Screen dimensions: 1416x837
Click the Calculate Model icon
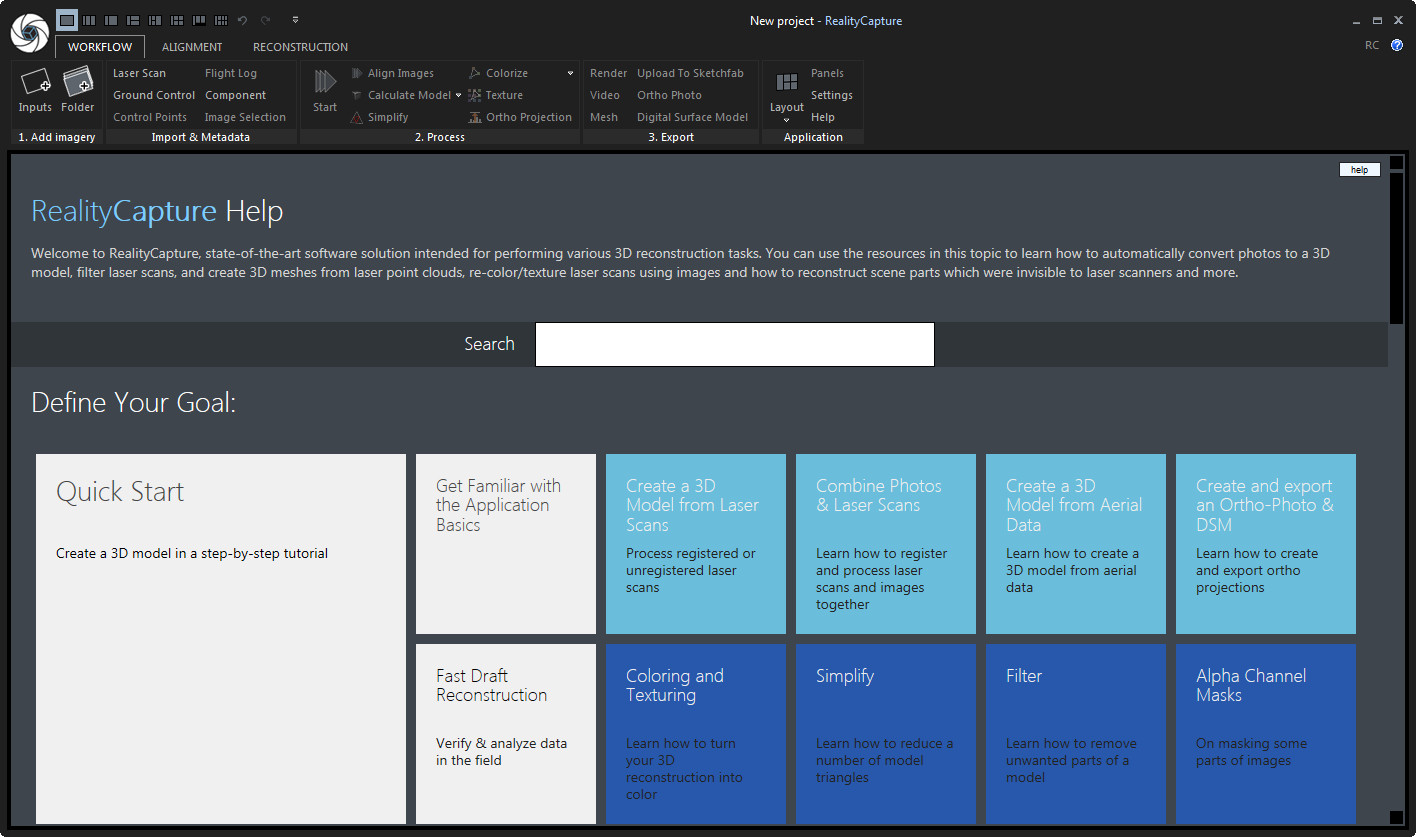[x=357, y=95]
